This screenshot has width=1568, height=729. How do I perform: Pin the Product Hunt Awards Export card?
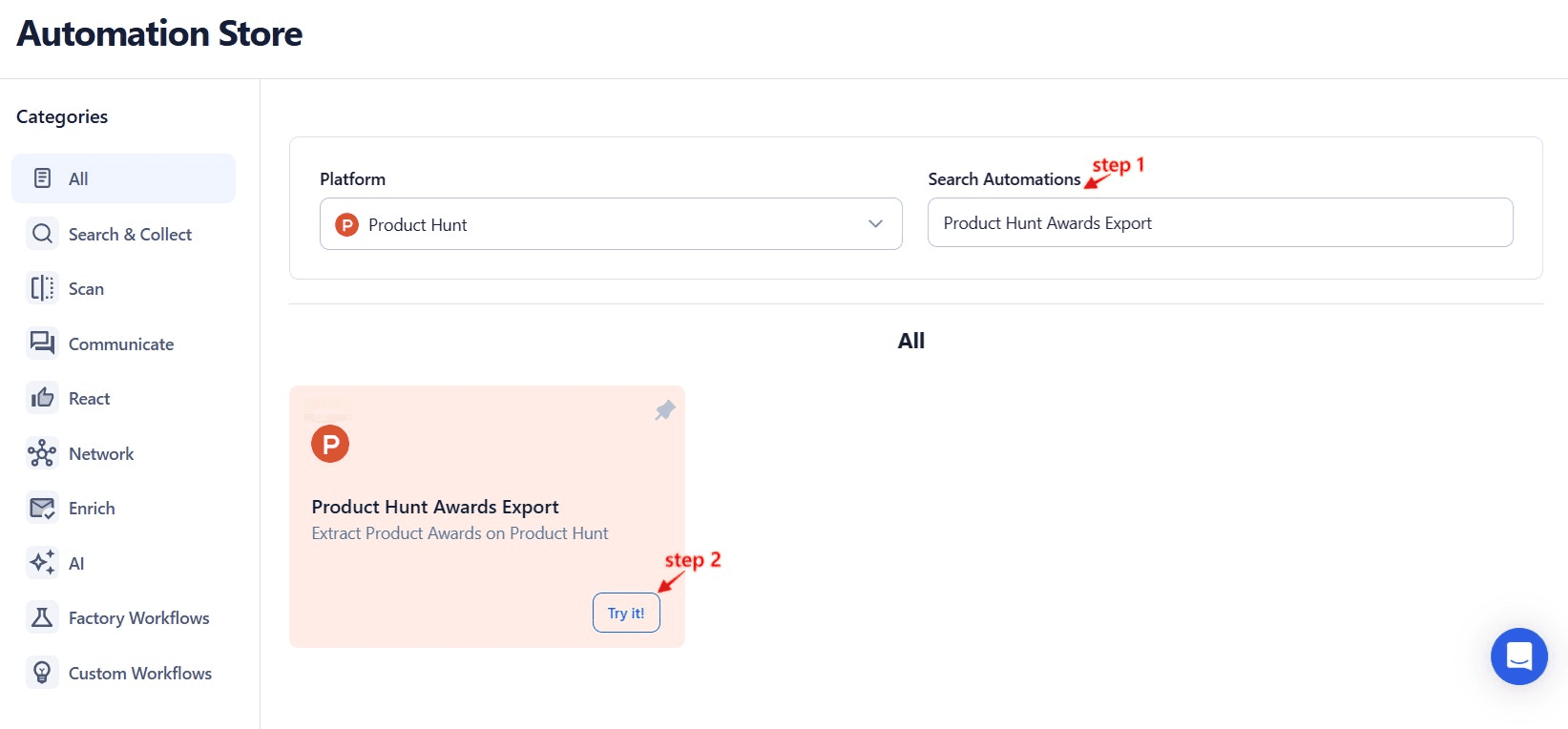(664, 410)
